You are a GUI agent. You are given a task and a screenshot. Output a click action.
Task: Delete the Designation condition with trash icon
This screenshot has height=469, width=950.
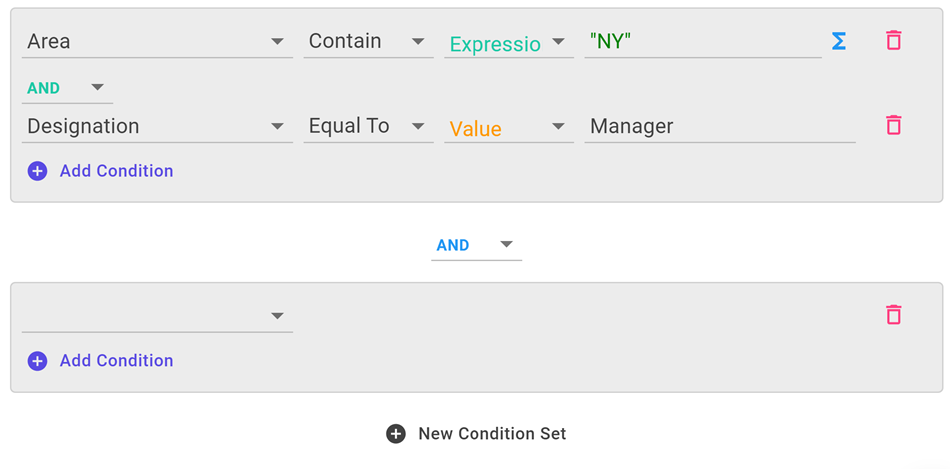tap(893, 126)
